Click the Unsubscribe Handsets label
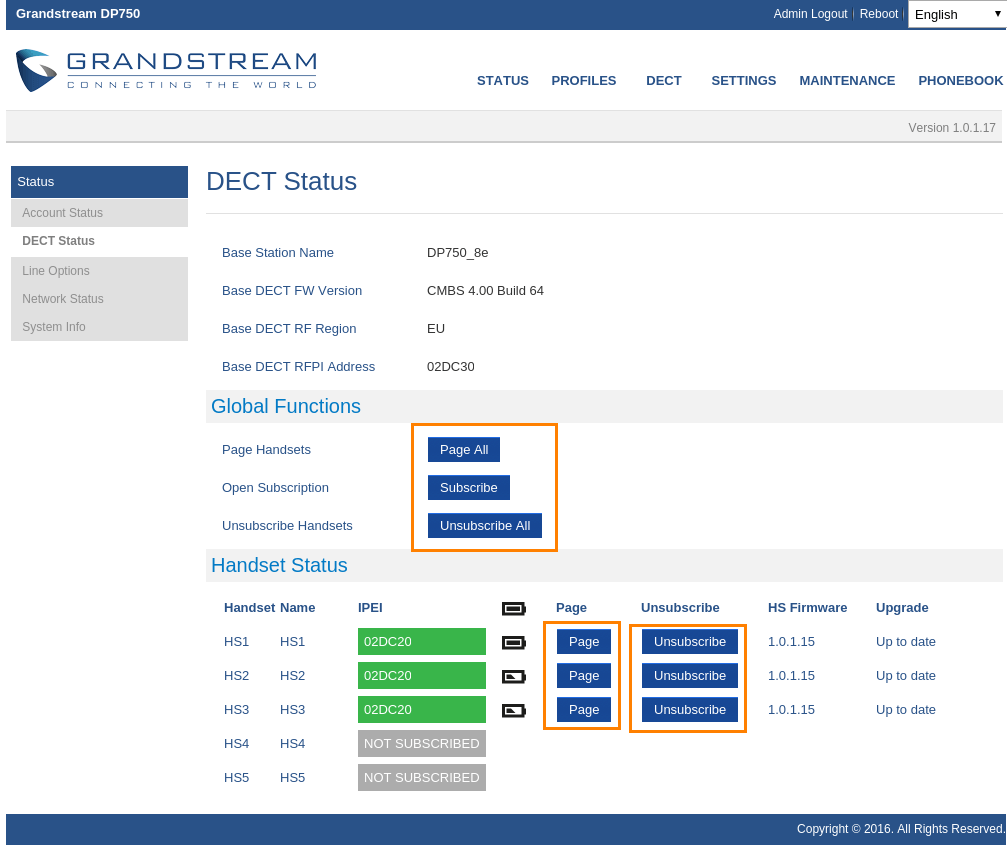 [x=287, y=526]
